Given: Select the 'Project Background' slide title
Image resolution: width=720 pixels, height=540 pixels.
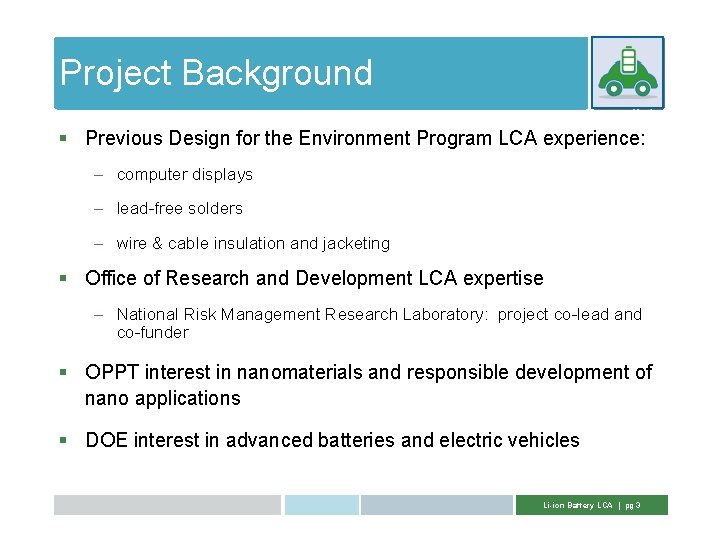Looking at the screenshot, I should [x=216, y=73].
